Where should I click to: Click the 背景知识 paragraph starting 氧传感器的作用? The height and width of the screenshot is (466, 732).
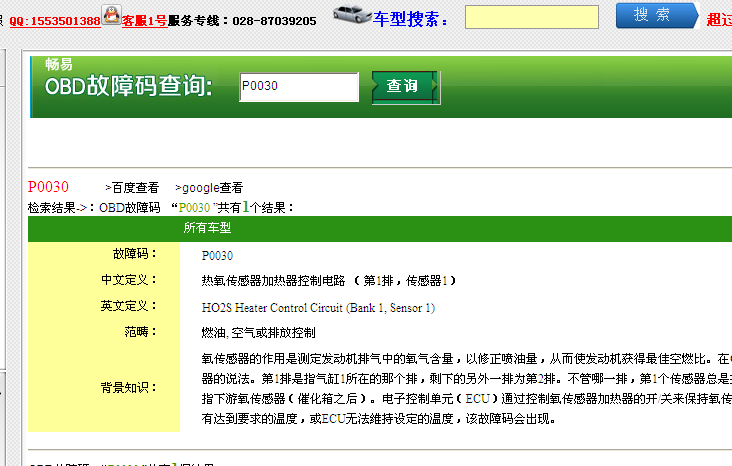(467, 389)
